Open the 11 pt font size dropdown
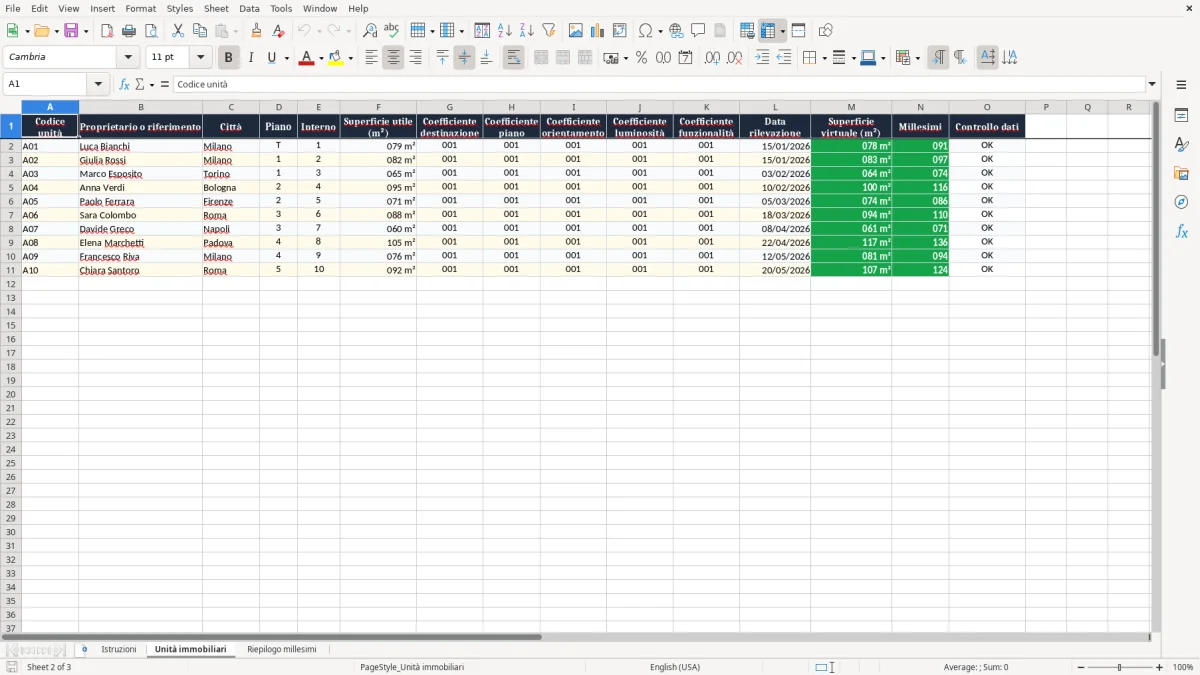This screenshot has height=675, width=1200. [x=200, y=58]
